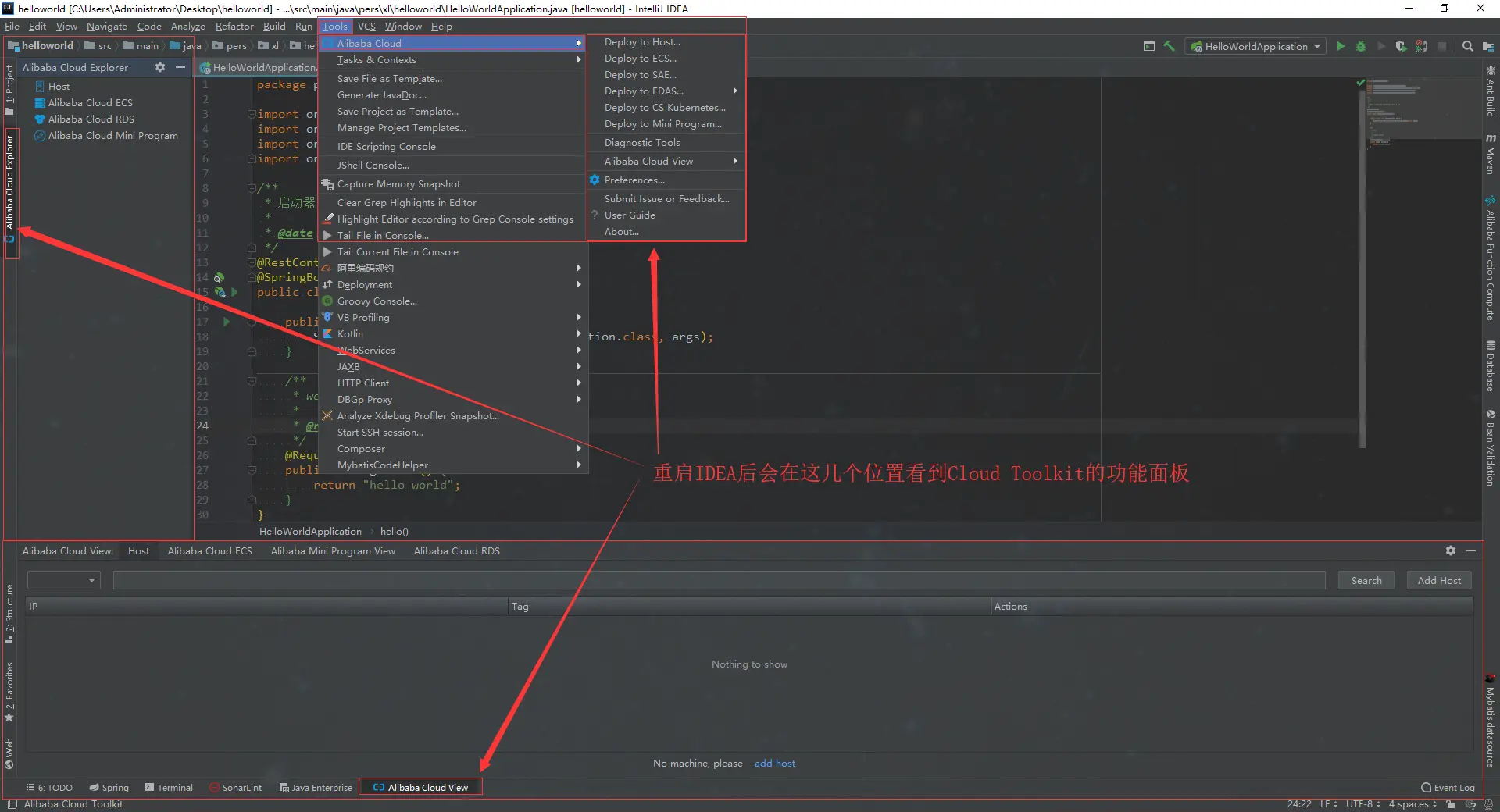The height and width of the screenshot is (812, 1500).
Task: Open the Refactor menu
Action: click(234, 27)
